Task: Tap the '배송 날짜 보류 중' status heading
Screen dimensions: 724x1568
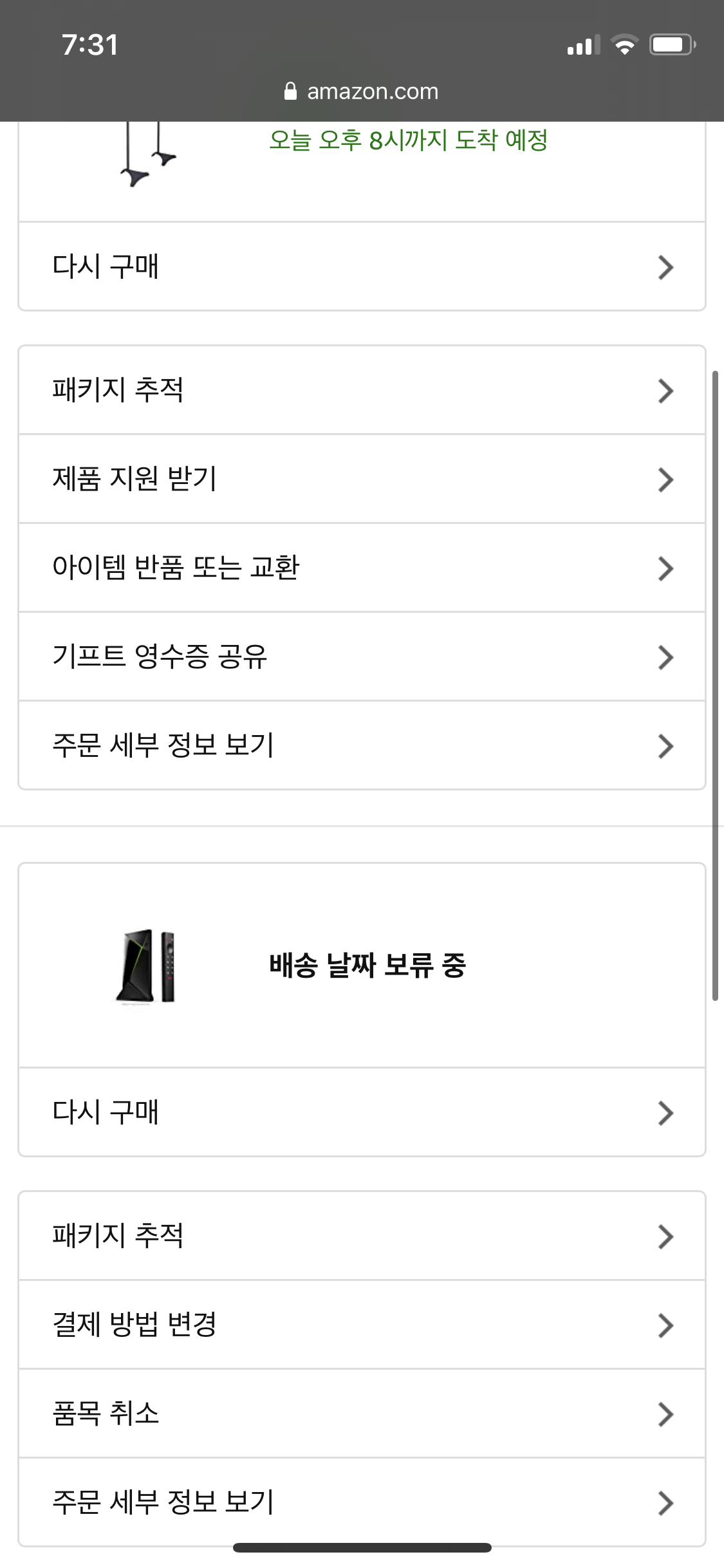Action: pos(367,966)
